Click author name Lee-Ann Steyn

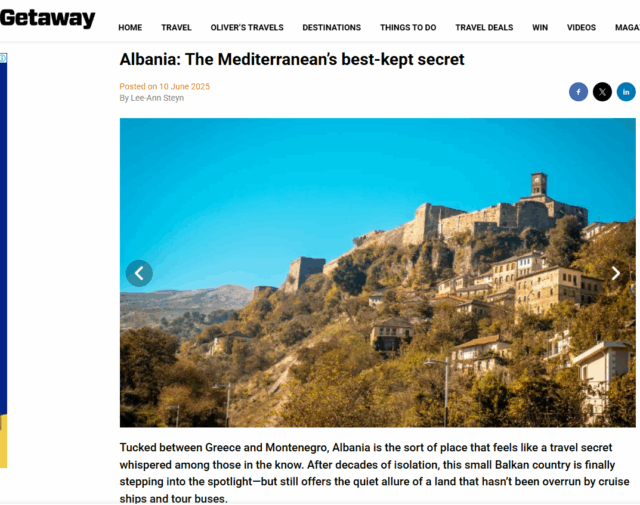(x=157, y=98)
